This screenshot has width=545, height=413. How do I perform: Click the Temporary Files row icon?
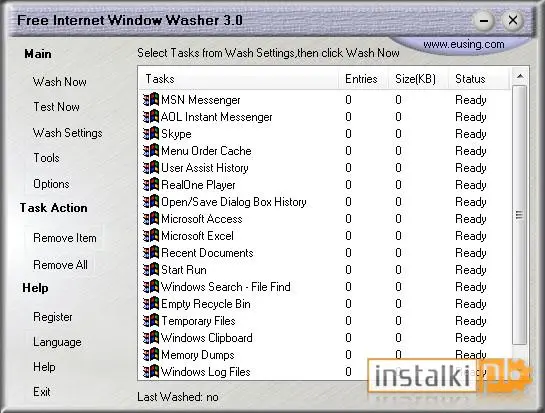click(x=151, y=321)
